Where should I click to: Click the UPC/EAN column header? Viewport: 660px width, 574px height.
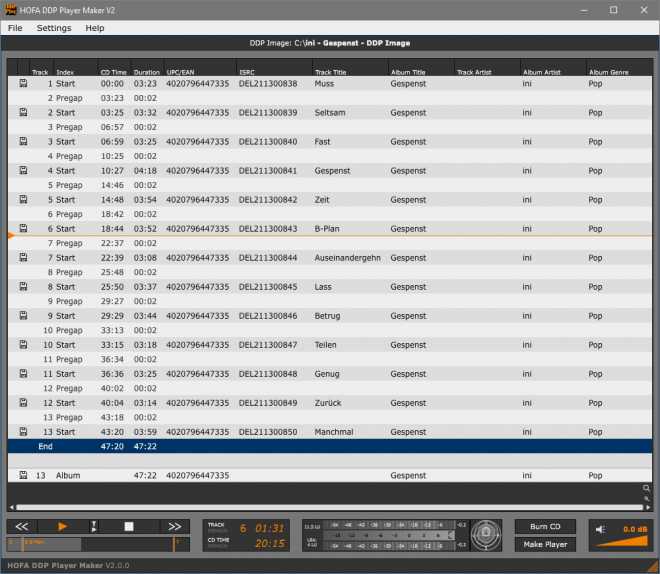point(180,72)
